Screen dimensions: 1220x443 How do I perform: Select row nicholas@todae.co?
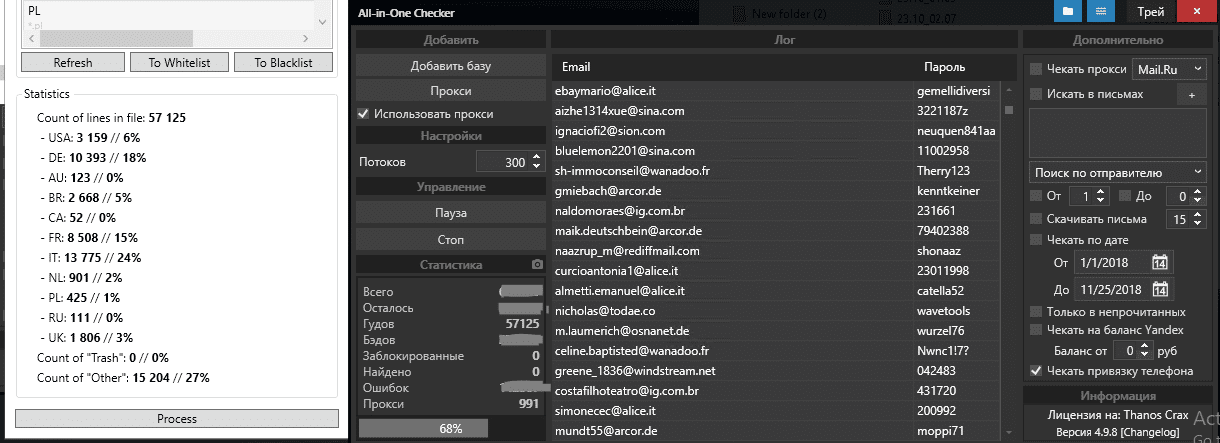776,311
